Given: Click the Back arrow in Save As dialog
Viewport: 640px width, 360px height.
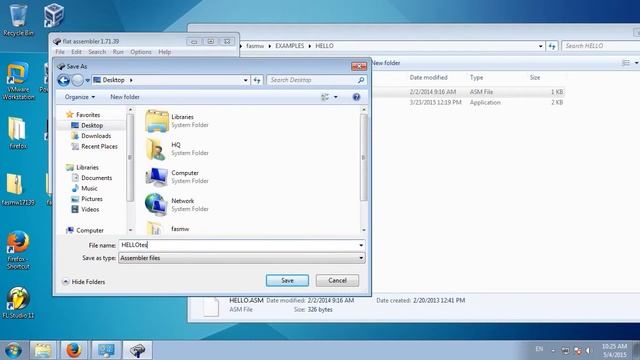Looking at the screenshot, I should (64, 80).
